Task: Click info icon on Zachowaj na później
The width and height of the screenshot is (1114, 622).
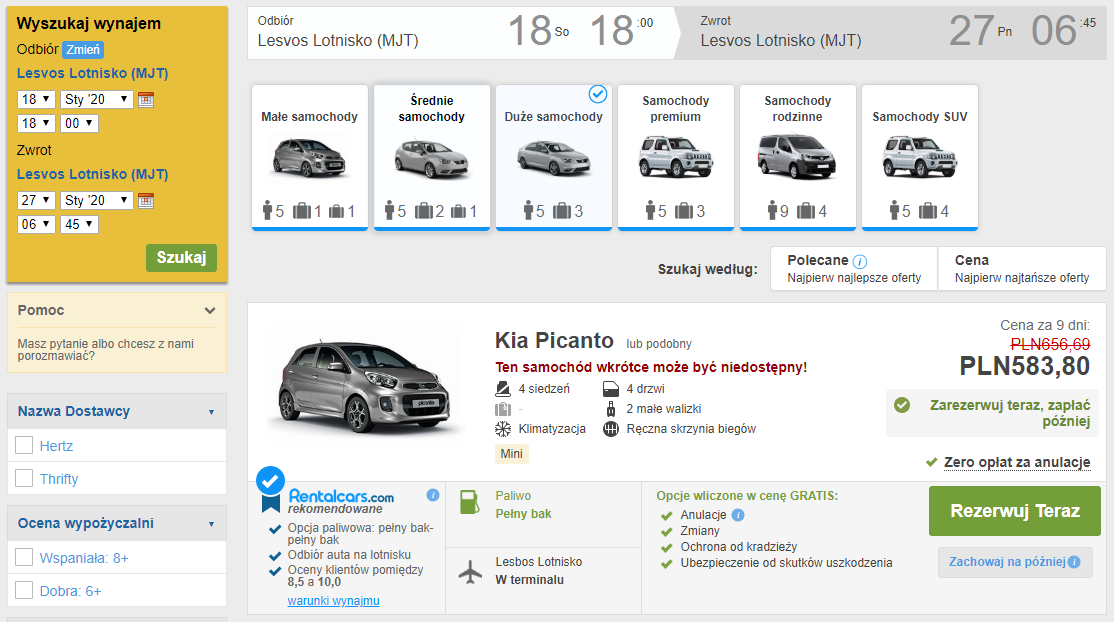Action: click(x=1074, y=562)
